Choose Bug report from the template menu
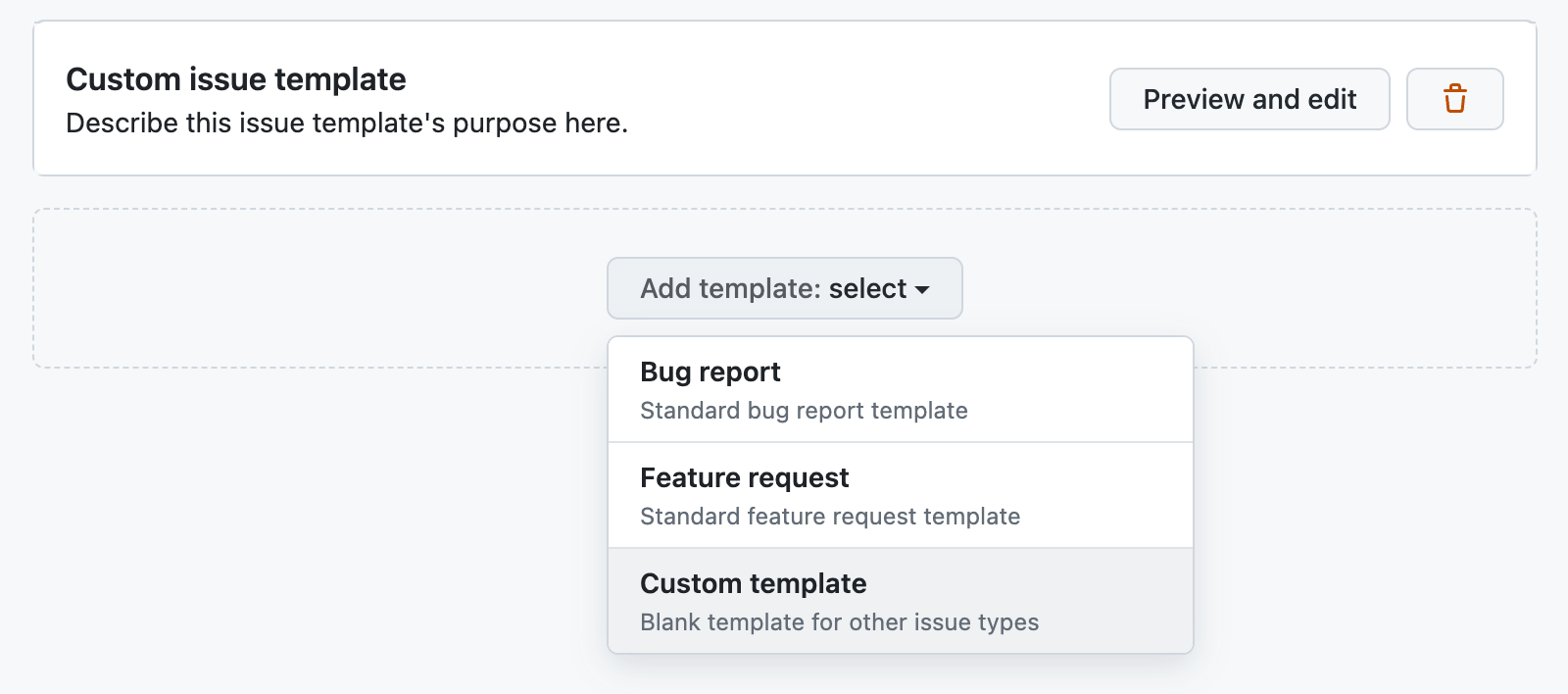 pos(900,390)
